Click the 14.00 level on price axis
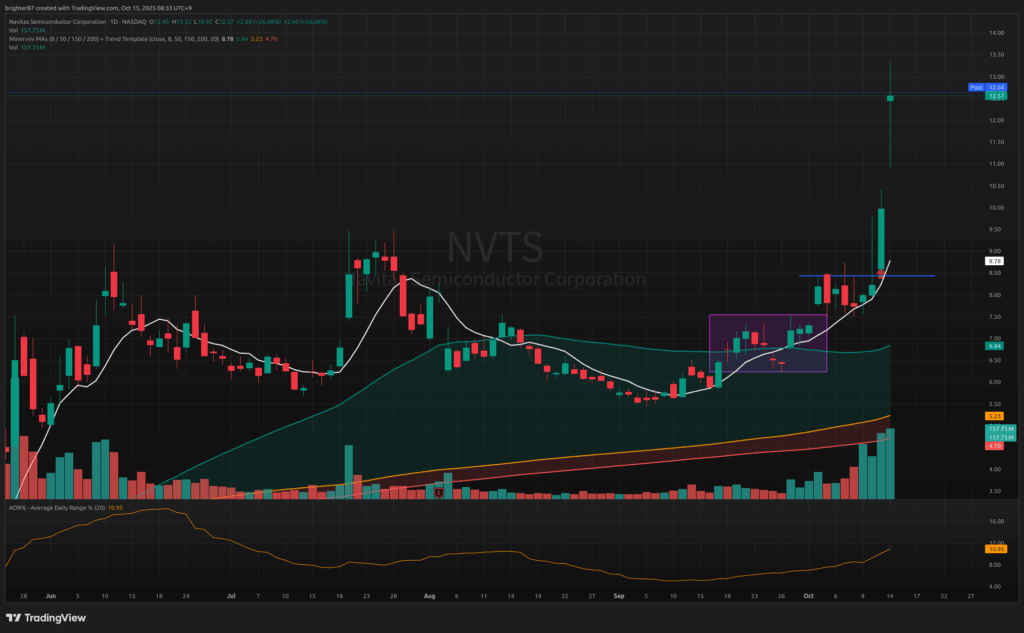 tap(995, 33)
